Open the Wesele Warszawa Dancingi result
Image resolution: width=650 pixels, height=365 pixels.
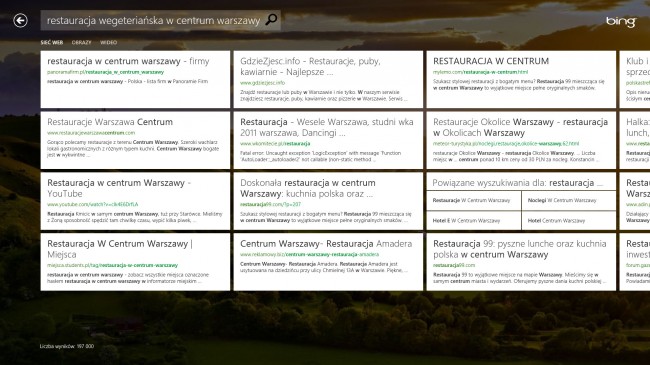328,140
